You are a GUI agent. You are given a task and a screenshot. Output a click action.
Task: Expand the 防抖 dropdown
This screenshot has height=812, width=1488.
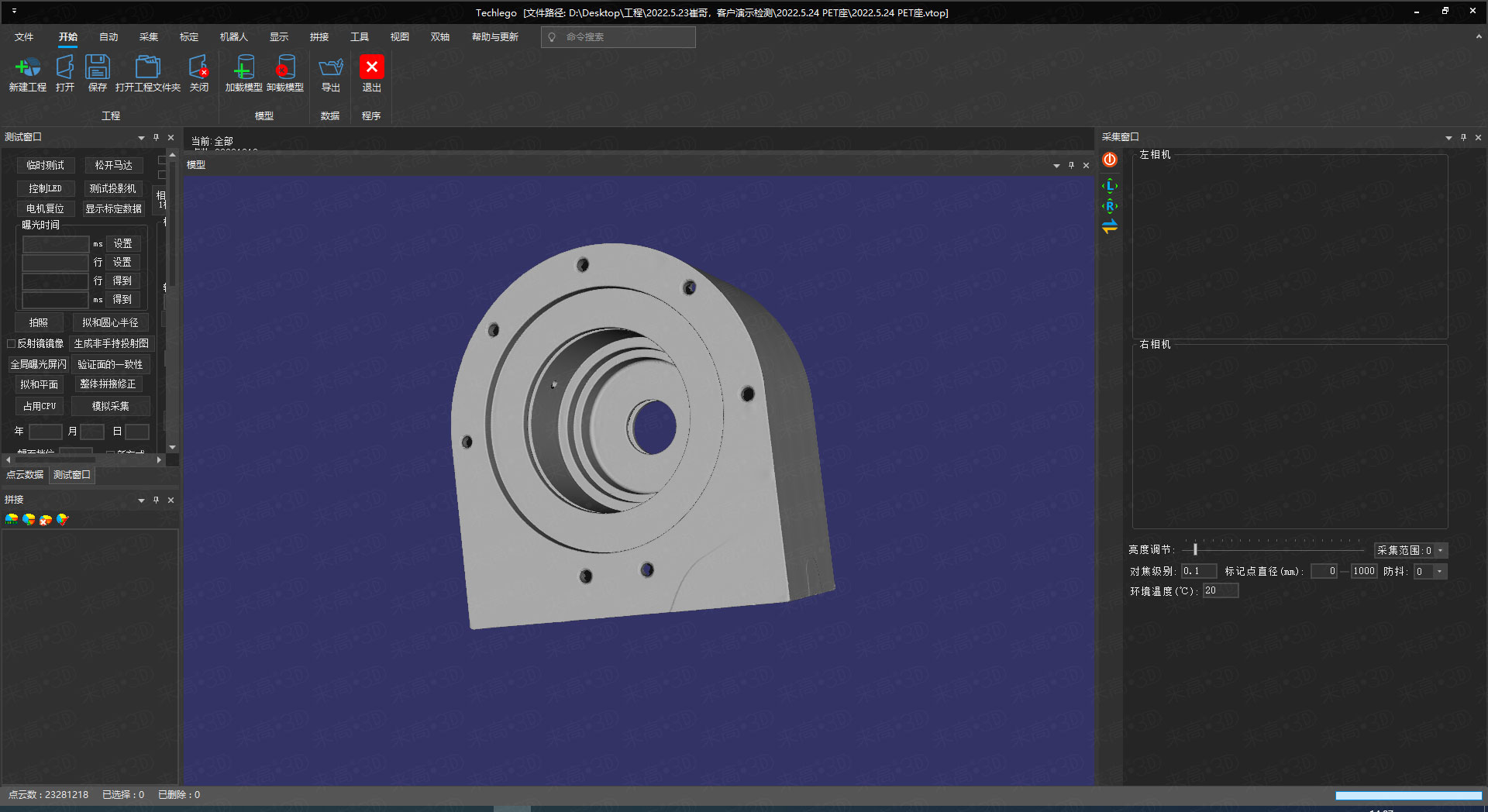[1439, 572]
